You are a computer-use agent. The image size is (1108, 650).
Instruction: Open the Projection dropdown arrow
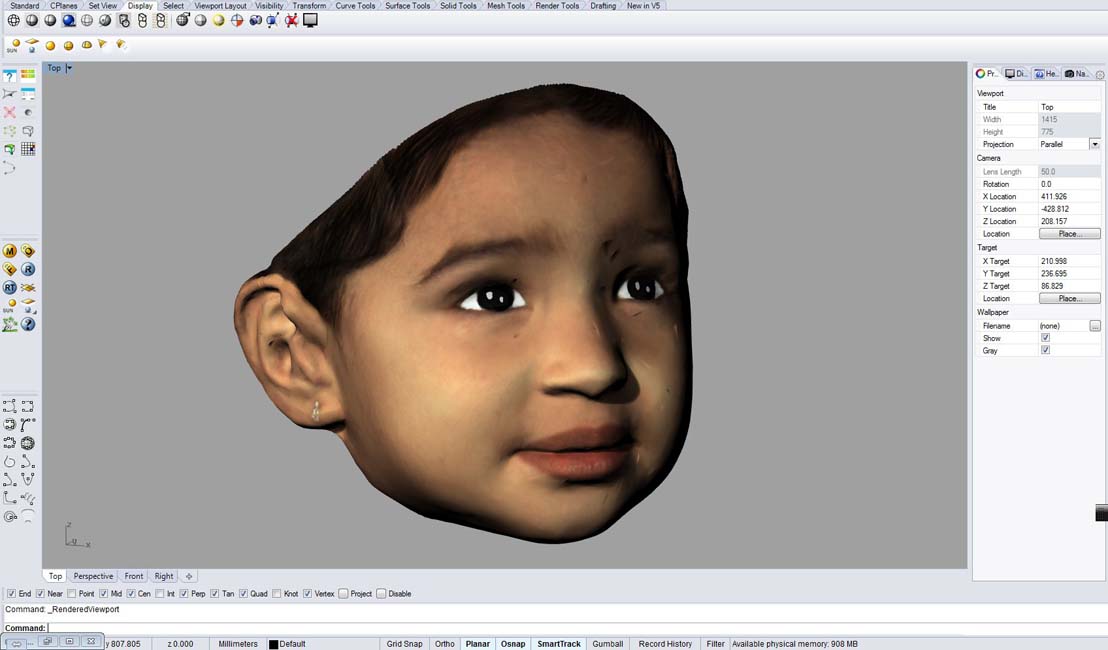(x=1094, y=144)
